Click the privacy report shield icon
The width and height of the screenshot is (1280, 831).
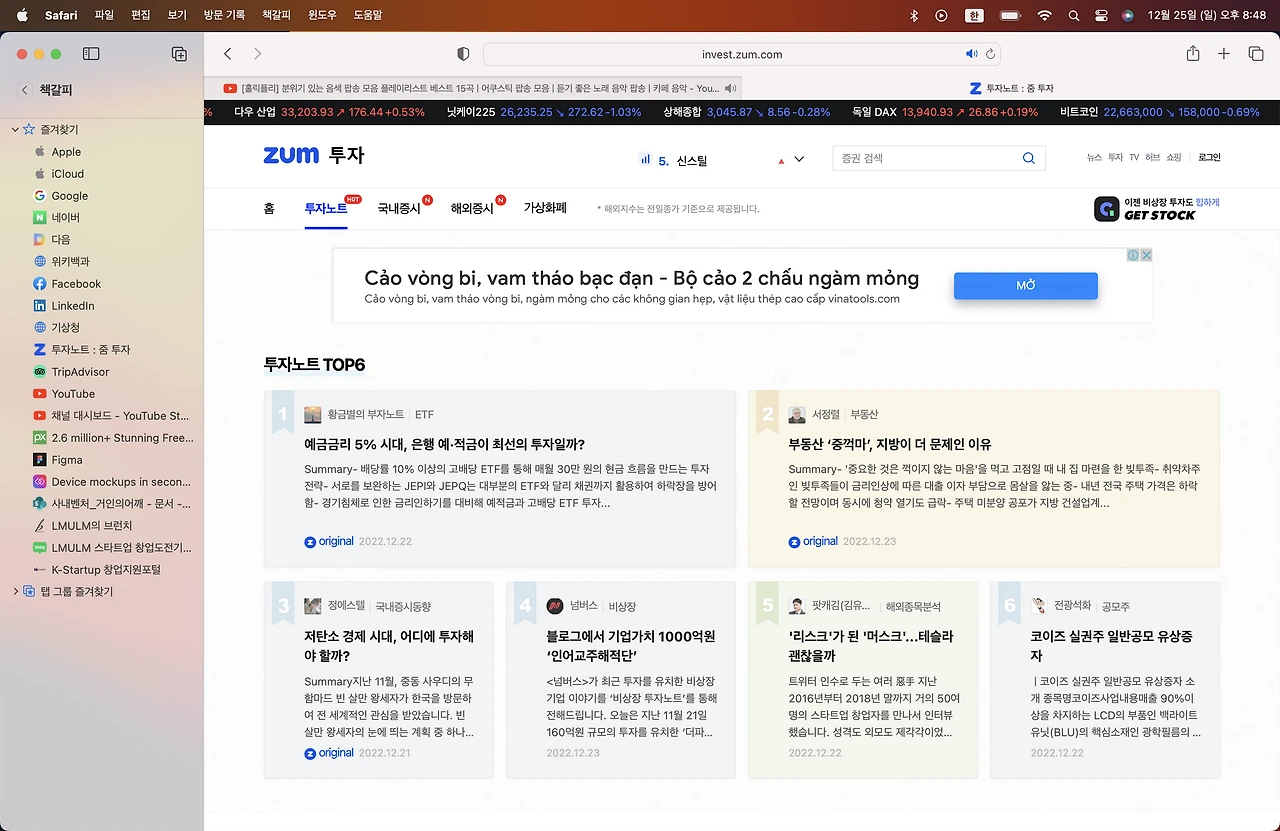tap(463, 54)
